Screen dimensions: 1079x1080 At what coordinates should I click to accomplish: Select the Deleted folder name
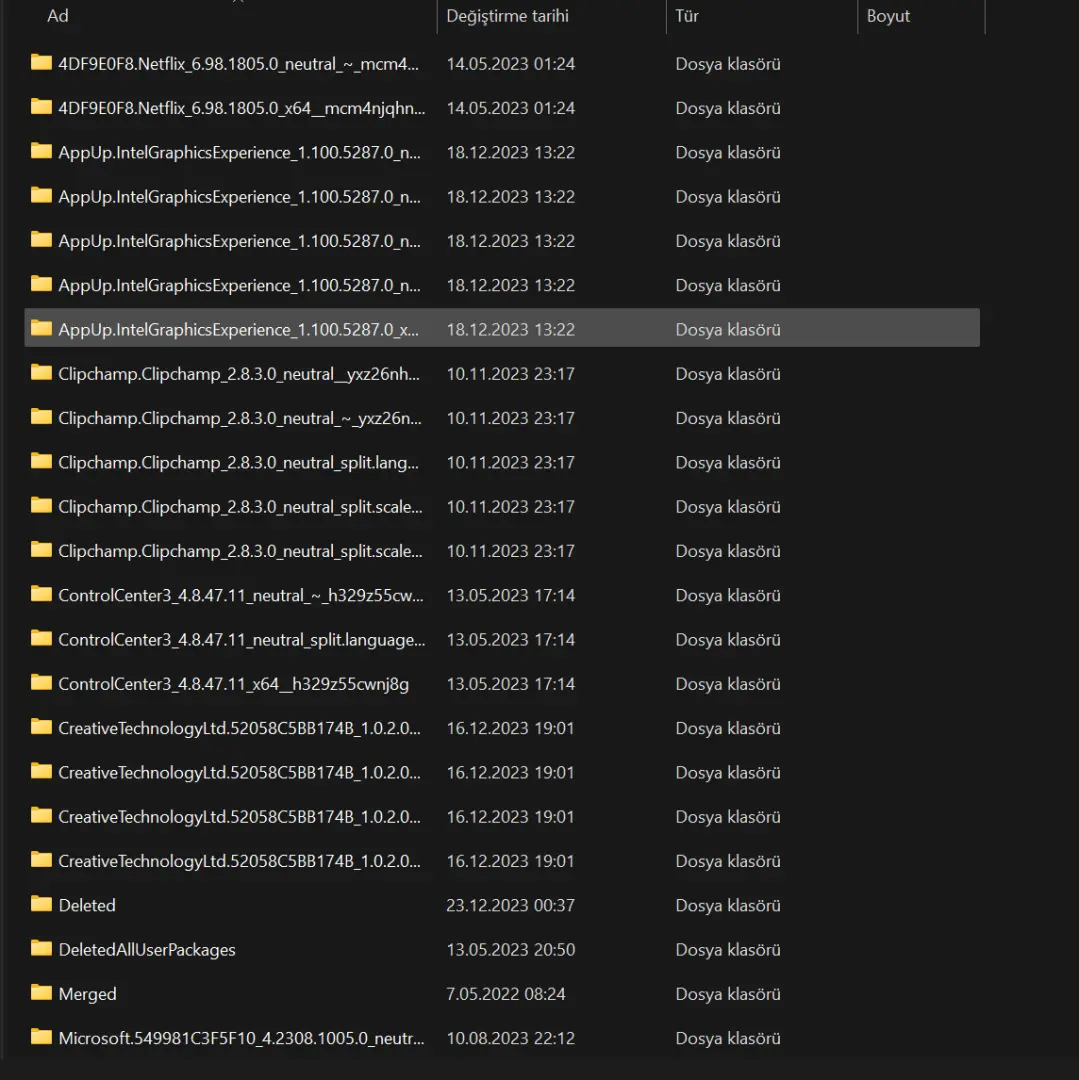coord(87,905)
